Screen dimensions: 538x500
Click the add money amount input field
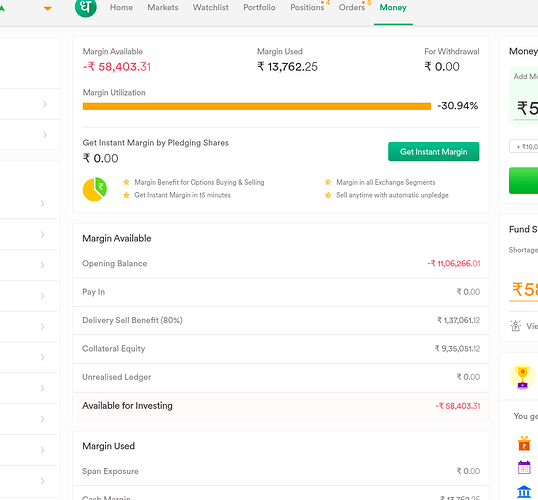(x=525, y=109)
